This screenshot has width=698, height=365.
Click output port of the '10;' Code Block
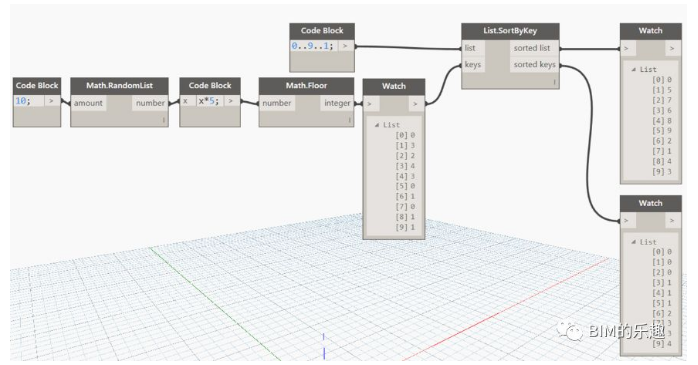point(52,101)
